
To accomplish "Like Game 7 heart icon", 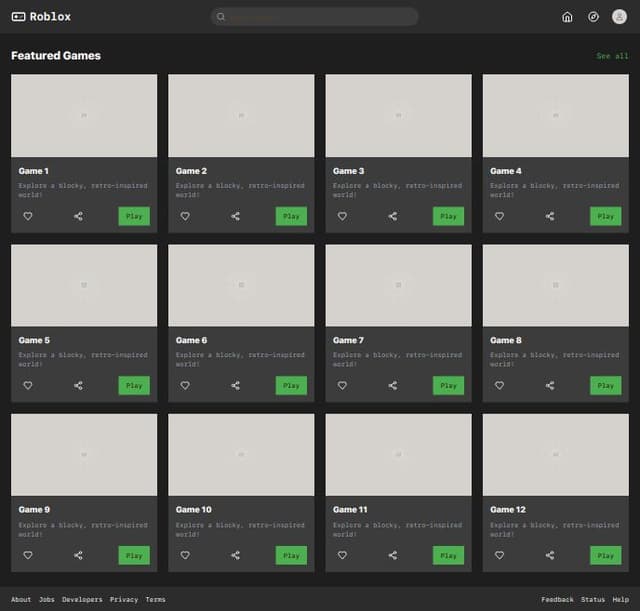I will 342,386.
